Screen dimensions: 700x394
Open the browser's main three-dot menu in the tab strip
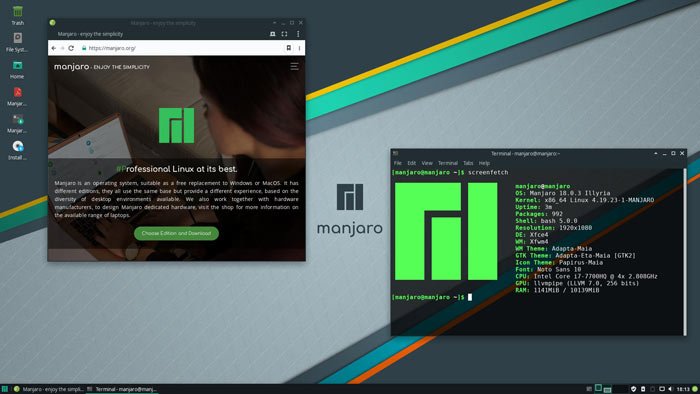tap(298, 34)
